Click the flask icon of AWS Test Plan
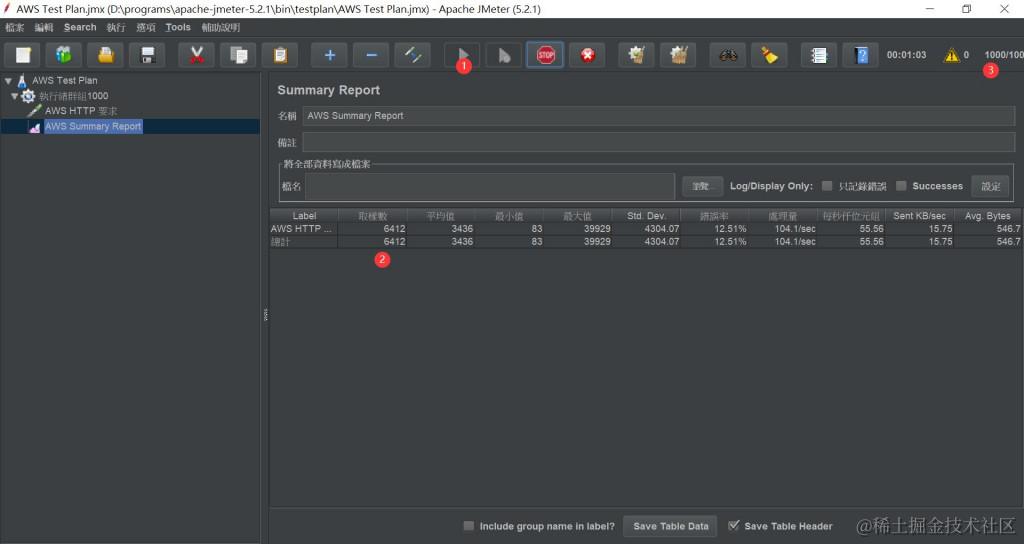 [x=22, y=80]
